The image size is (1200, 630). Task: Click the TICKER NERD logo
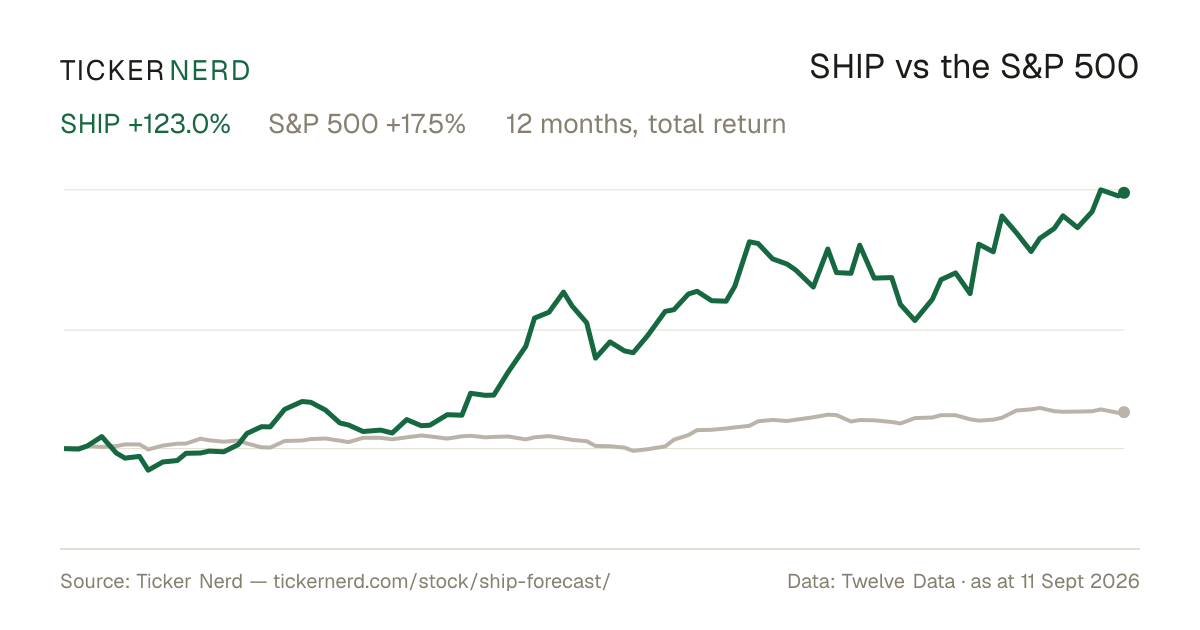point(155,70)
